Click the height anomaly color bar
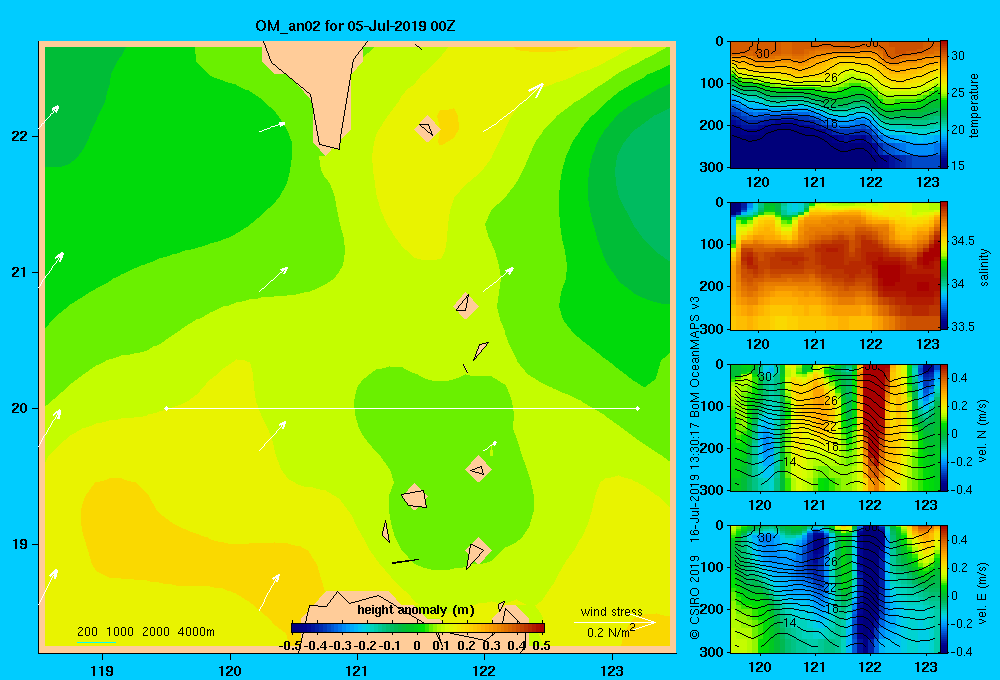 point(418,628)
